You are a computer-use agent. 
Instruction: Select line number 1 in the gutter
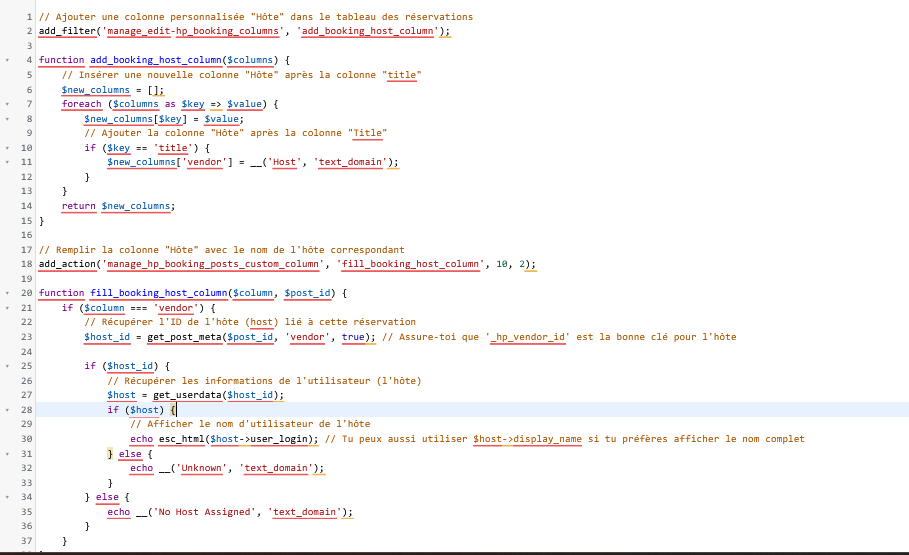click(x=29, y=17)
